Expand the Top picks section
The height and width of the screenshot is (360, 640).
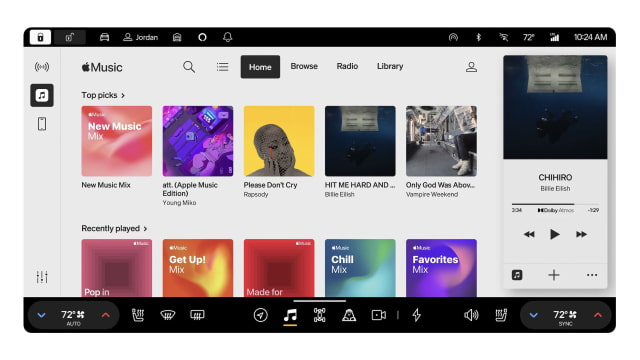point(103,95)
